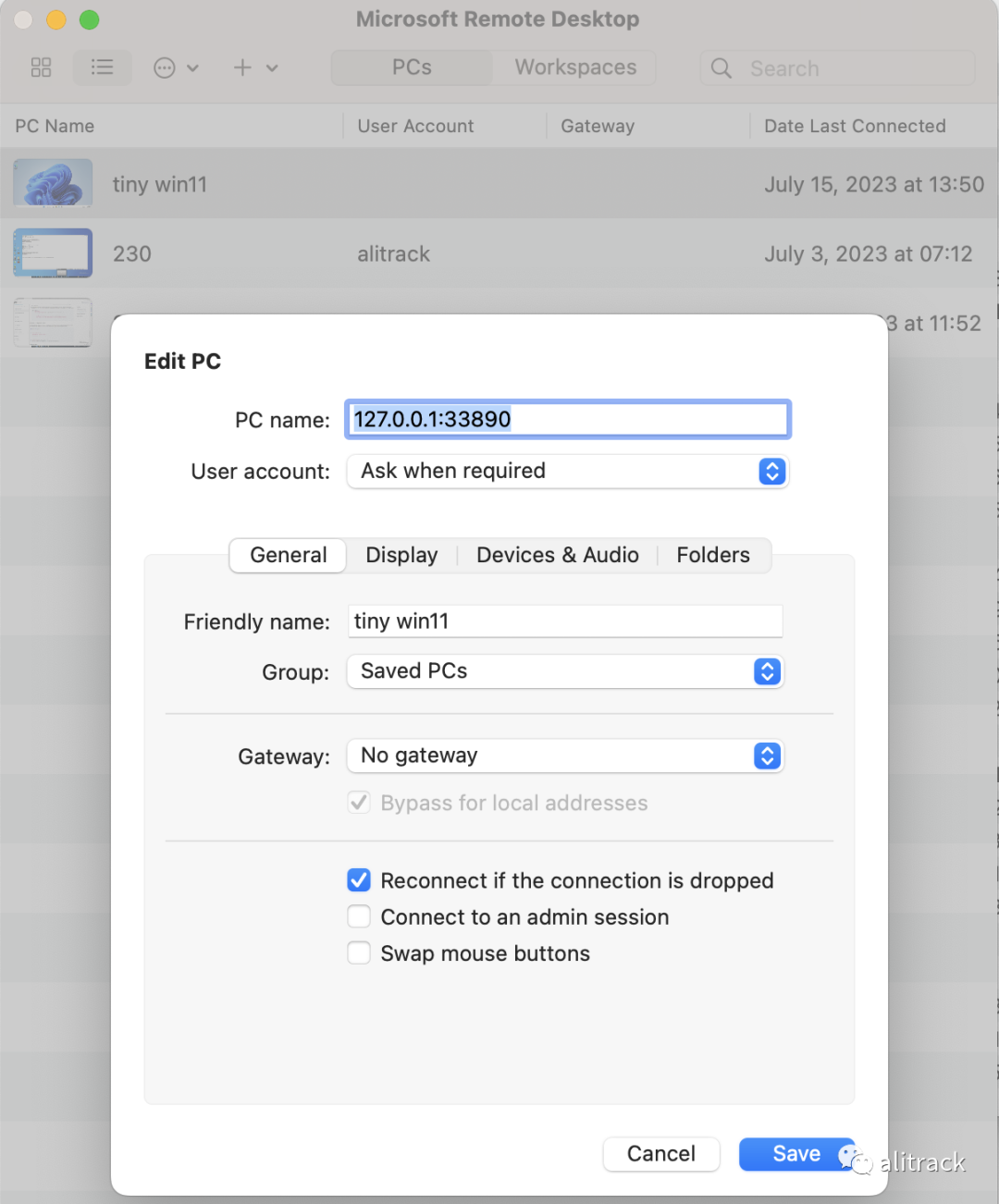Open the Group dropdown
This screenshot has width=999, height=1204.
pyautogui.click(x=565, y=671)
